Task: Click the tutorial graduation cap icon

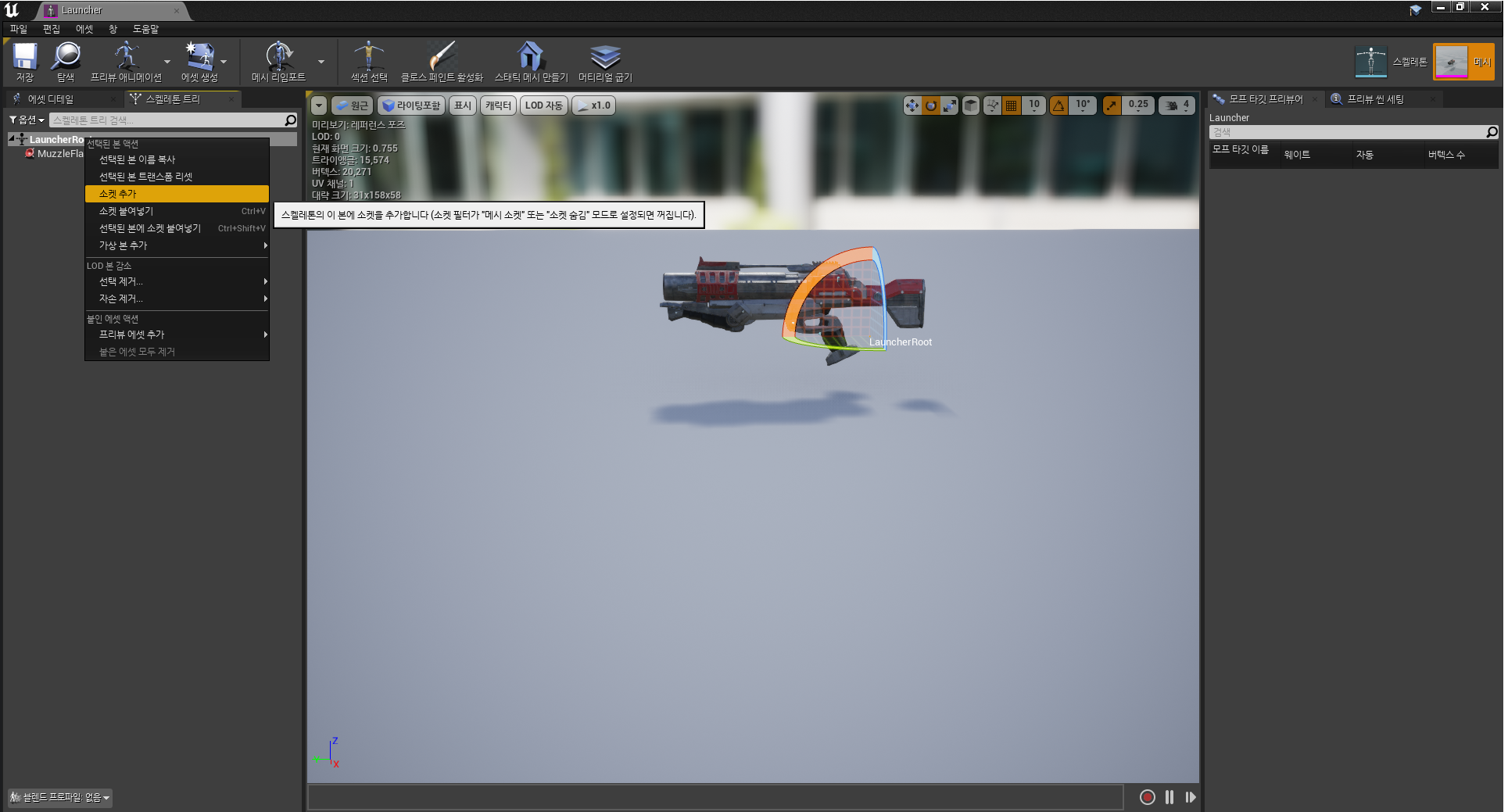Action: coord(1416,10)
